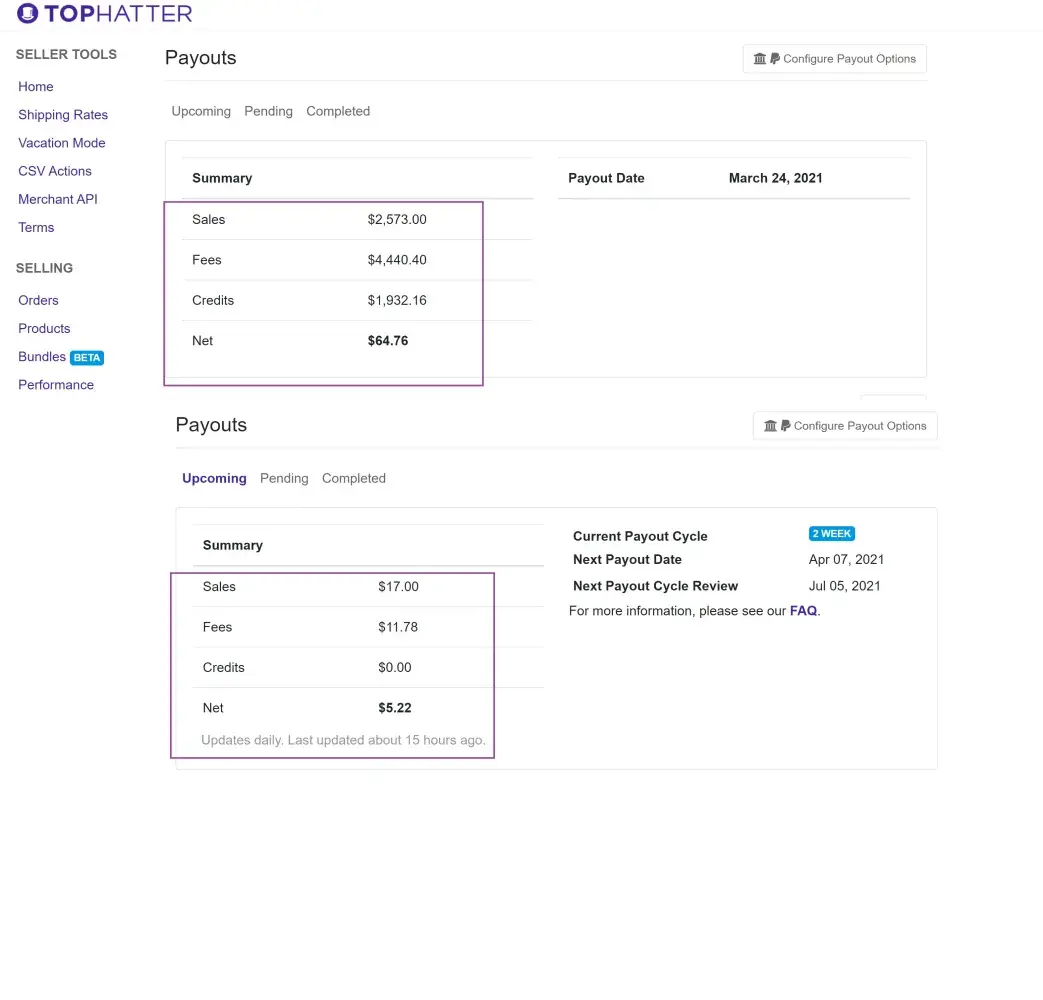Screen dimensions: 1043x1000
Task: Select CSV Actions in seller tools
Action: (55, 171)
